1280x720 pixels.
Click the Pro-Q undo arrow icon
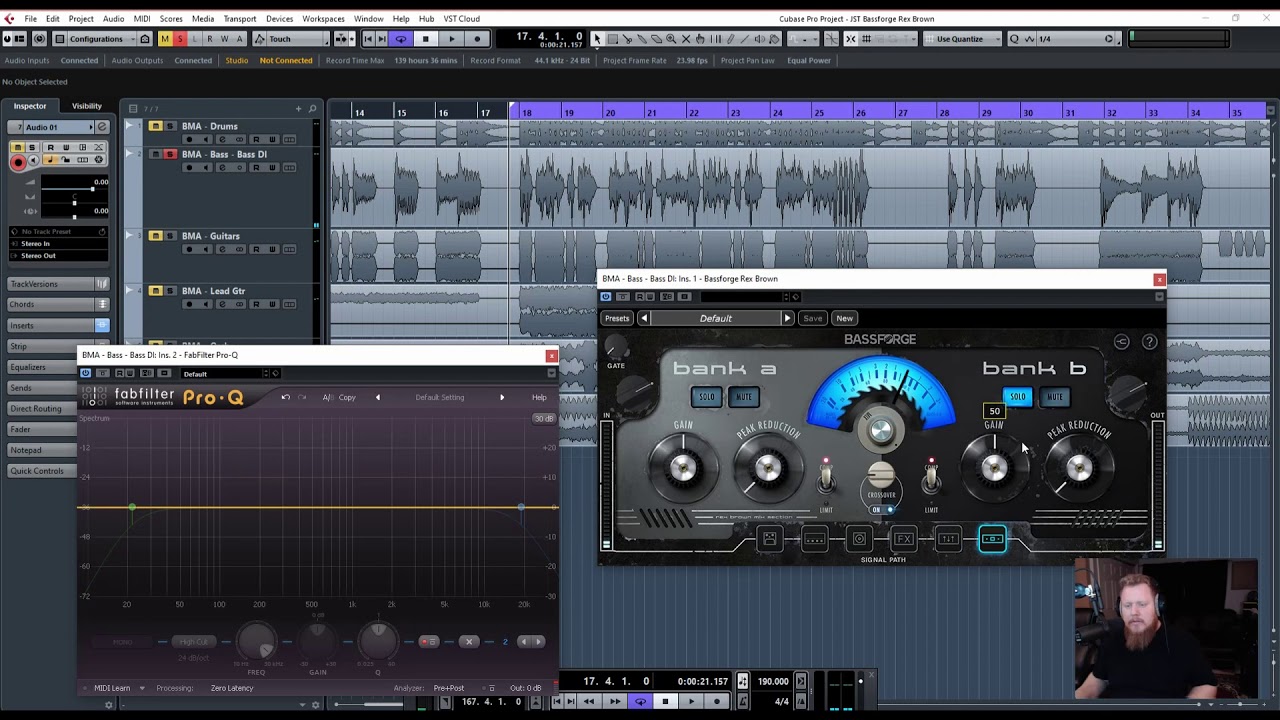click(285, 397)
